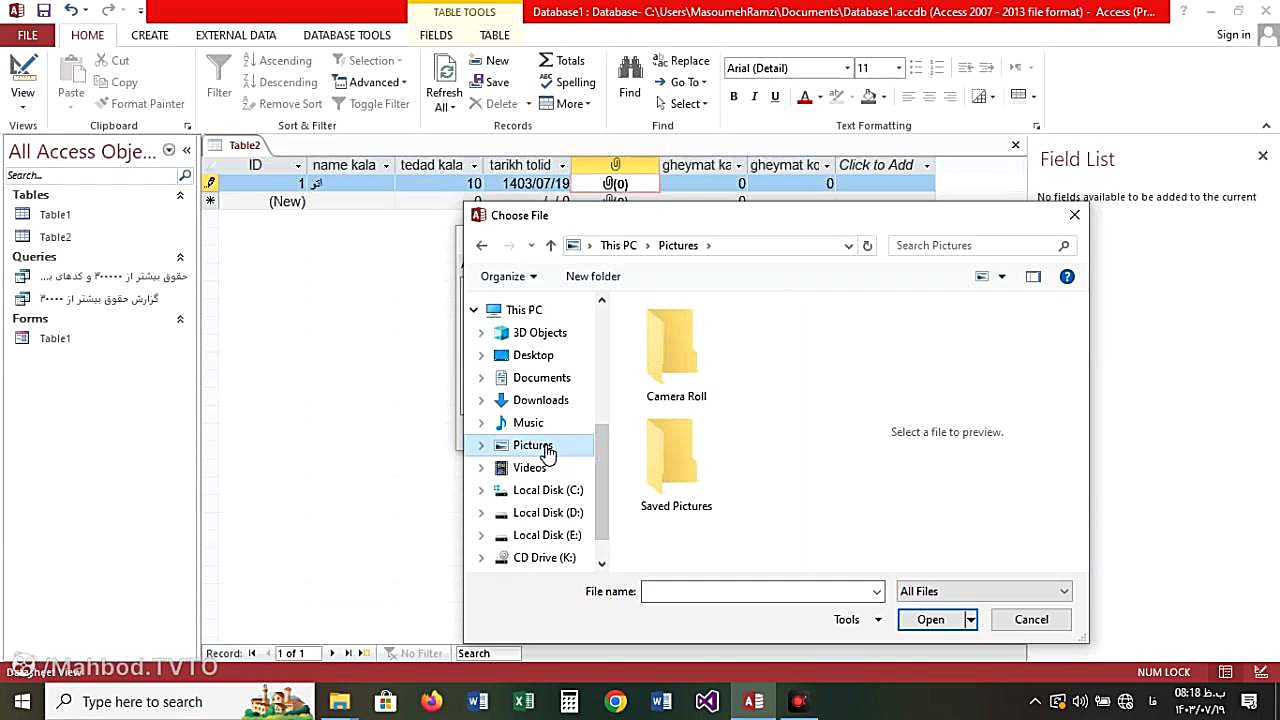Click the Sign in link
Image resolution: width=1280 pixels, height=720 pixels.
(1233, 35)
